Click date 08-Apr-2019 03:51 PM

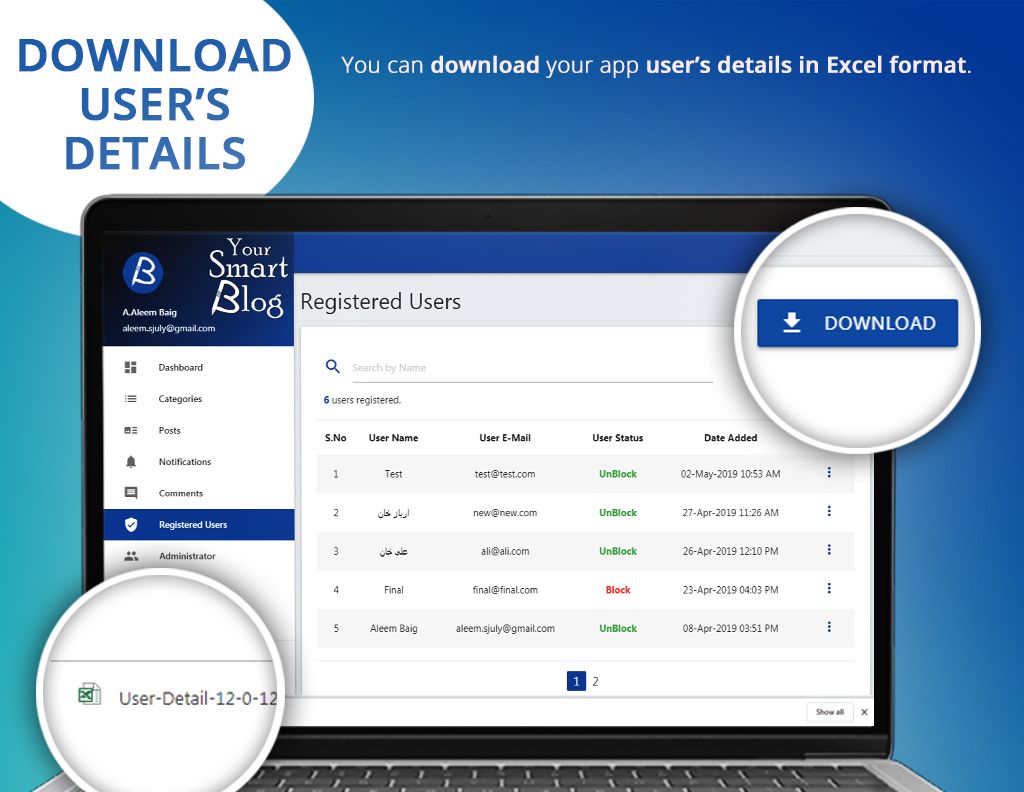tap(731, 628)
